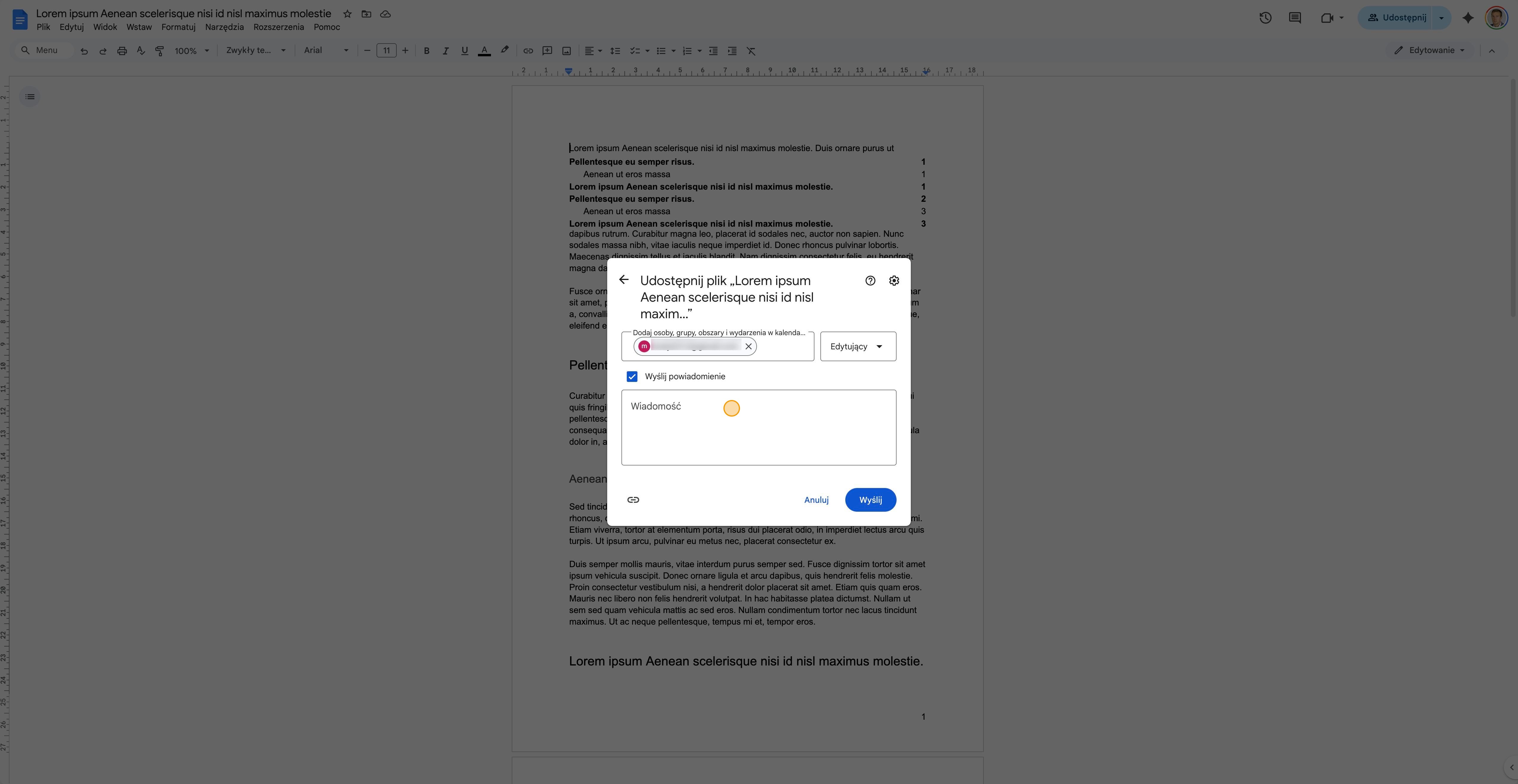Uncheck Wyślij powiadomienie checkbox
The image size is (1518, 784).
pos(632,376)
